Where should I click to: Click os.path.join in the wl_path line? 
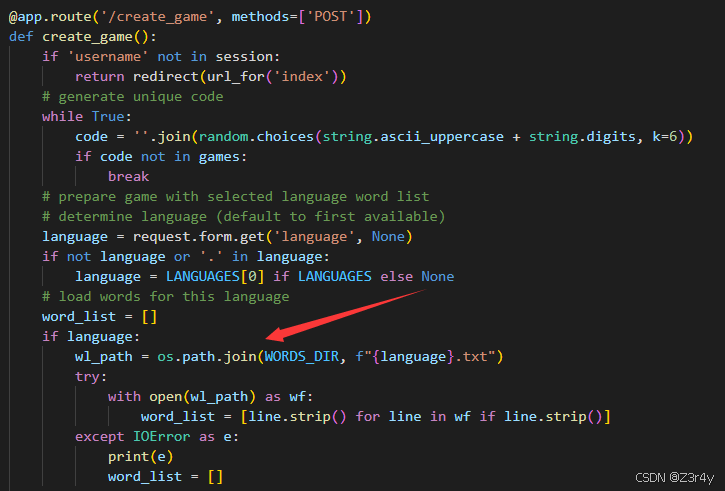point(207,356)
